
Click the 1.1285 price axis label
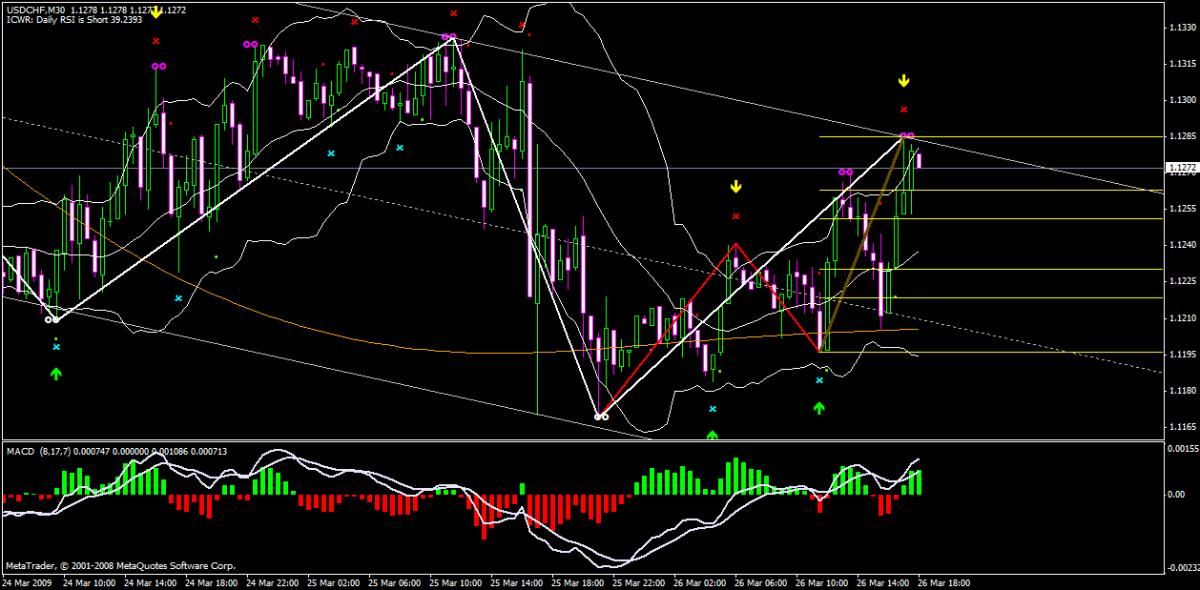(x=1181, y=136)
